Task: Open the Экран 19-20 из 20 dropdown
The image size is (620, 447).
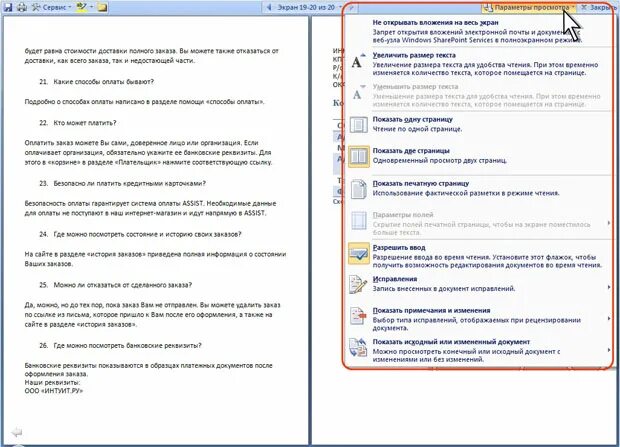Action: 309,7
